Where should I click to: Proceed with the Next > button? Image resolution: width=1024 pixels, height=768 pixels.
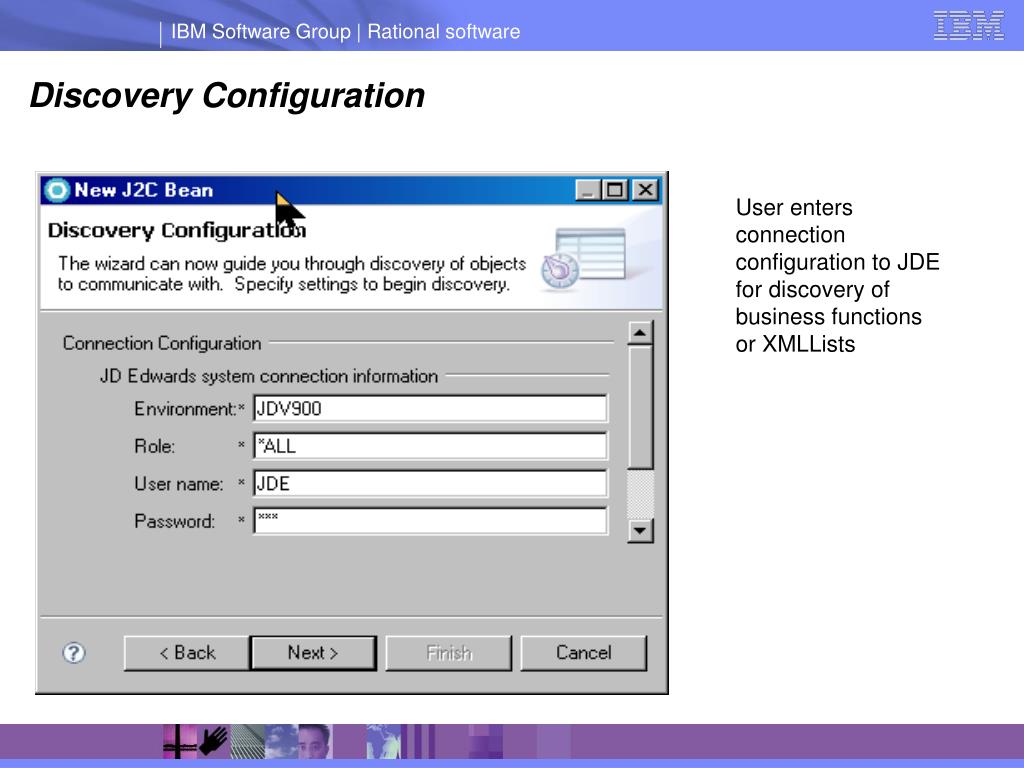(x=313, y=653)
